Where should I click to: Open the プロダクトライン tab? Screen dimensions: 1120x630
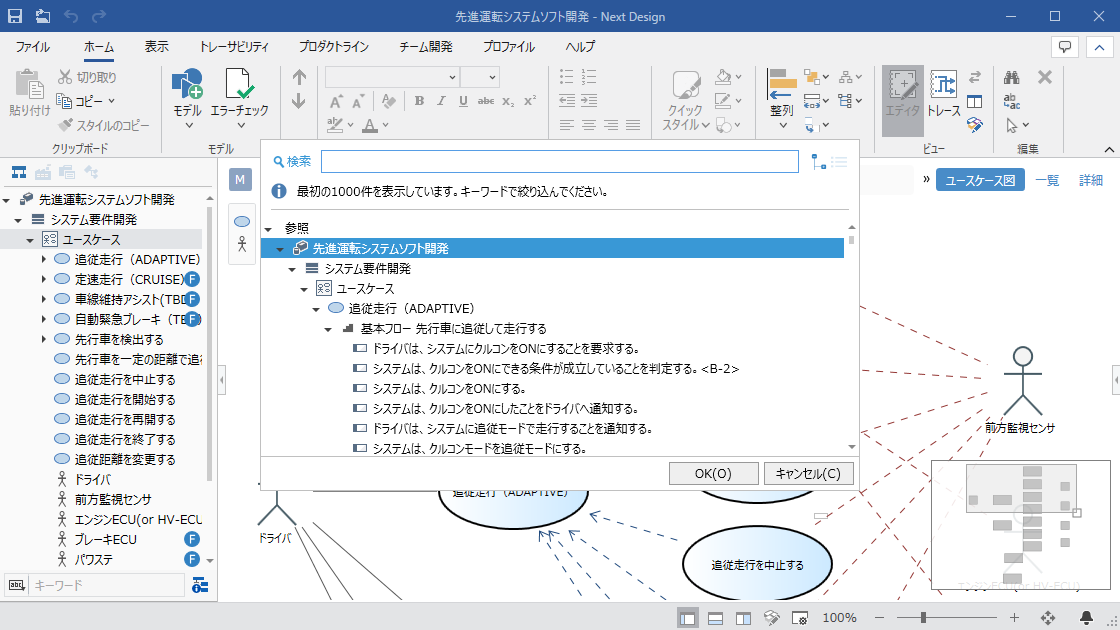pos(334,46)
